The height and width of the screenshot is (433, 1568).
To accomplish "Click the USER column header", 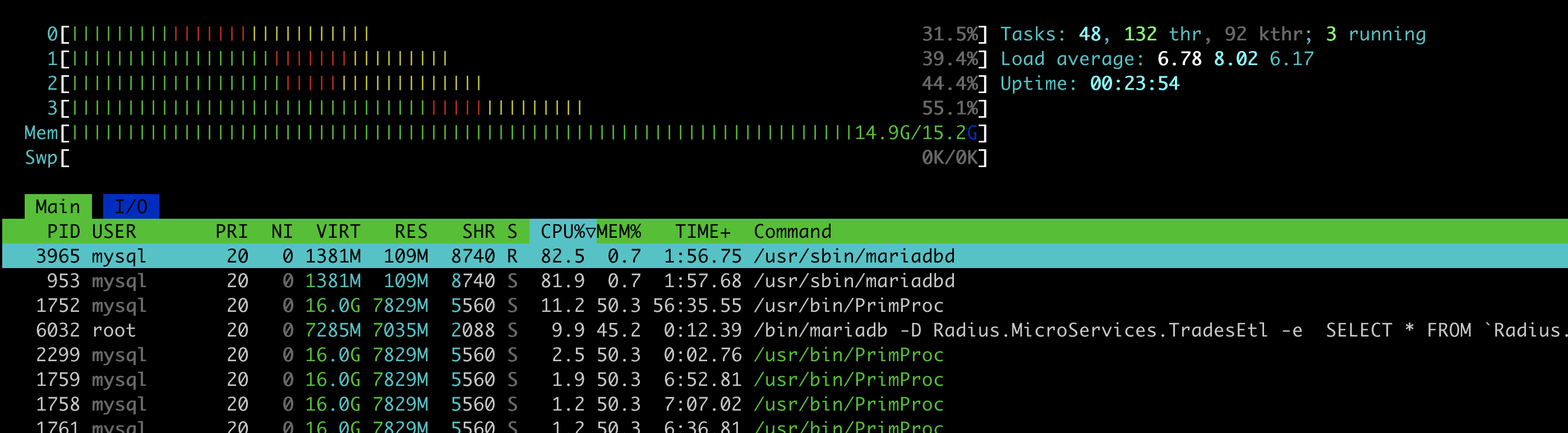I will (114, 232).
